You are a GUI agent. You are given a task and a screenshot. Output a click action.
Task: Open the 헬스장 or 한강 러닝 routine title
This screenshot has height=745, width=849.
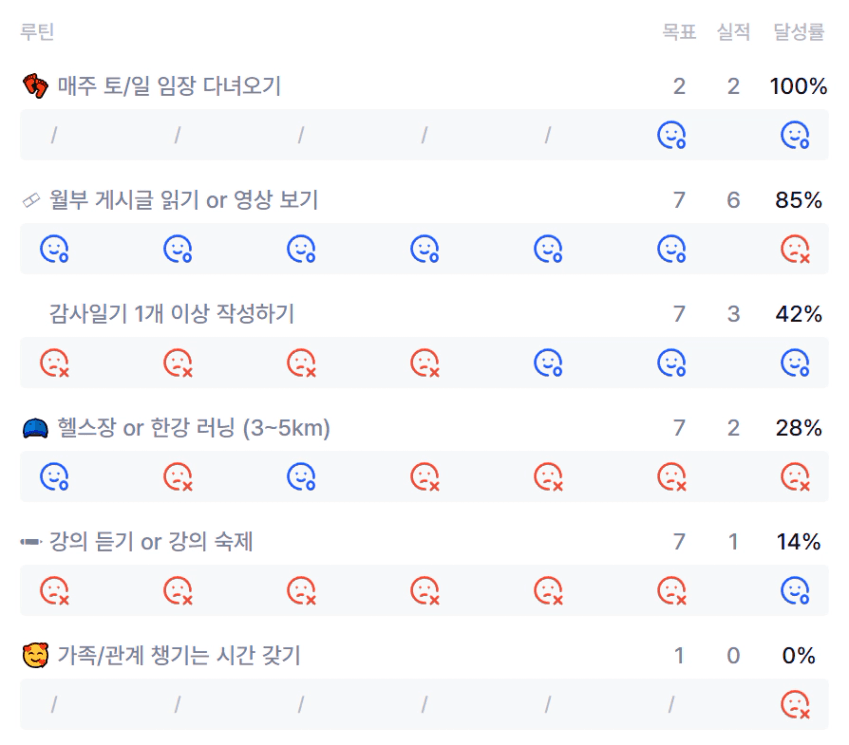click(x=189, y=429)
